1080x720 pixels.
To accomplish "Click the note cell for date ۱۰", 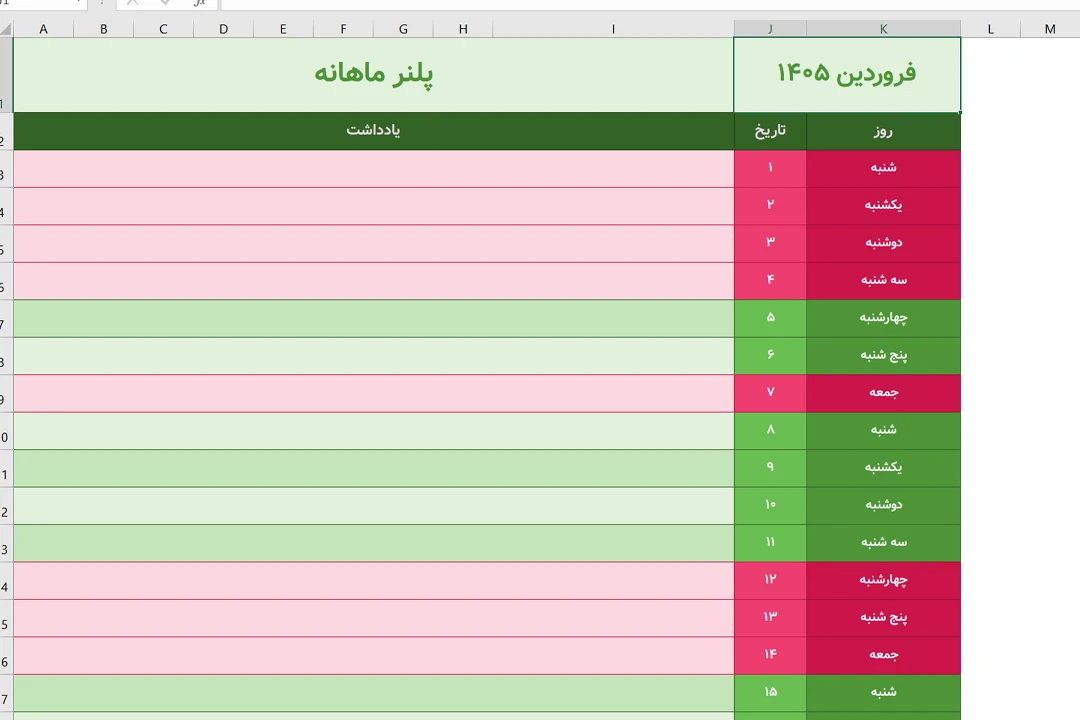I will click(x=373, y=505).
